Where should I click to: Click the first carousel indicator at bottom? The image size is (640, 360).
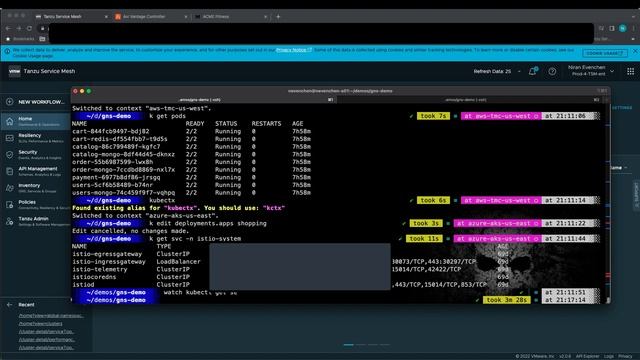point(349,345)
